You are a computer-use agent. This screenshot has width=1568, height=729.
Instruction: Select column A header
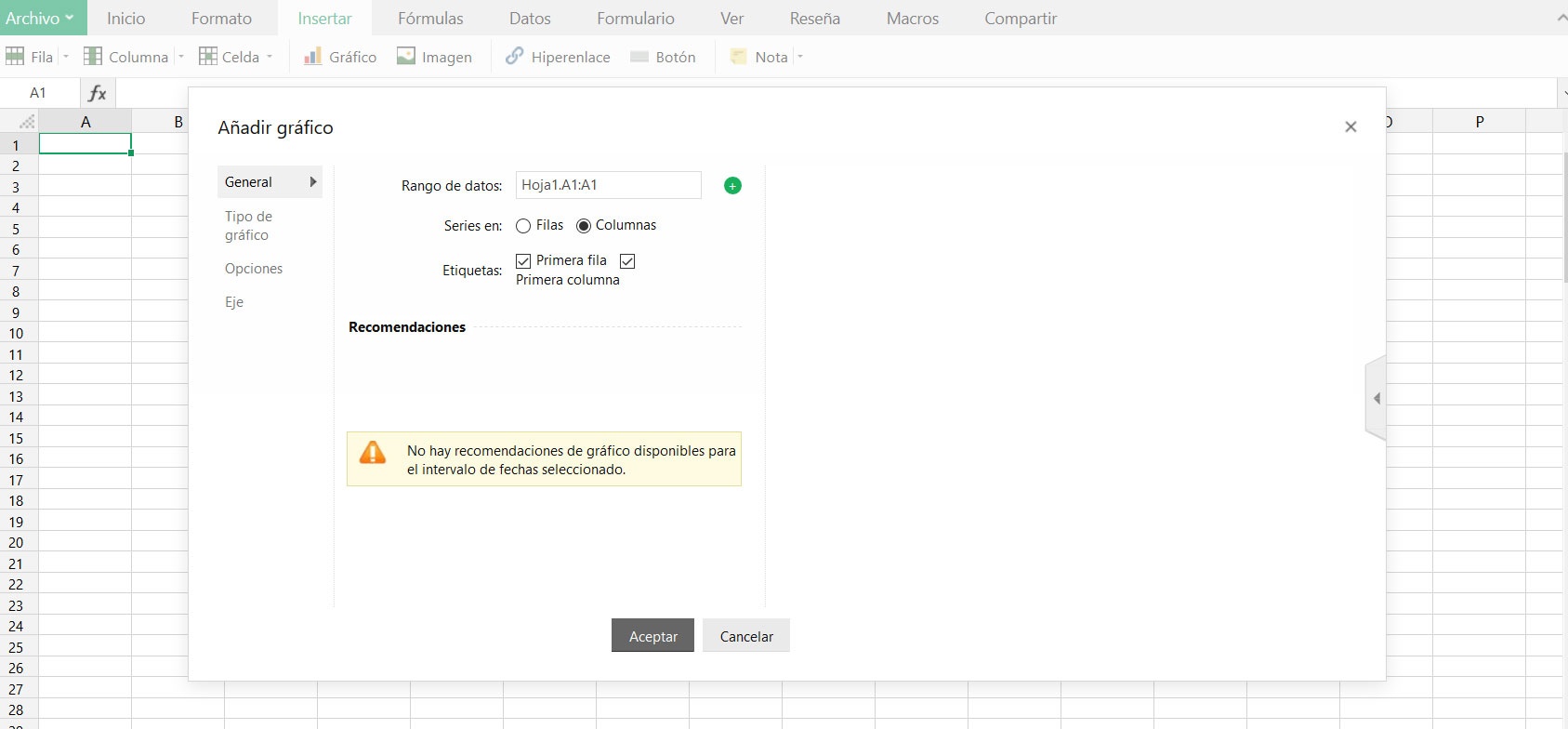pos(86,122)
